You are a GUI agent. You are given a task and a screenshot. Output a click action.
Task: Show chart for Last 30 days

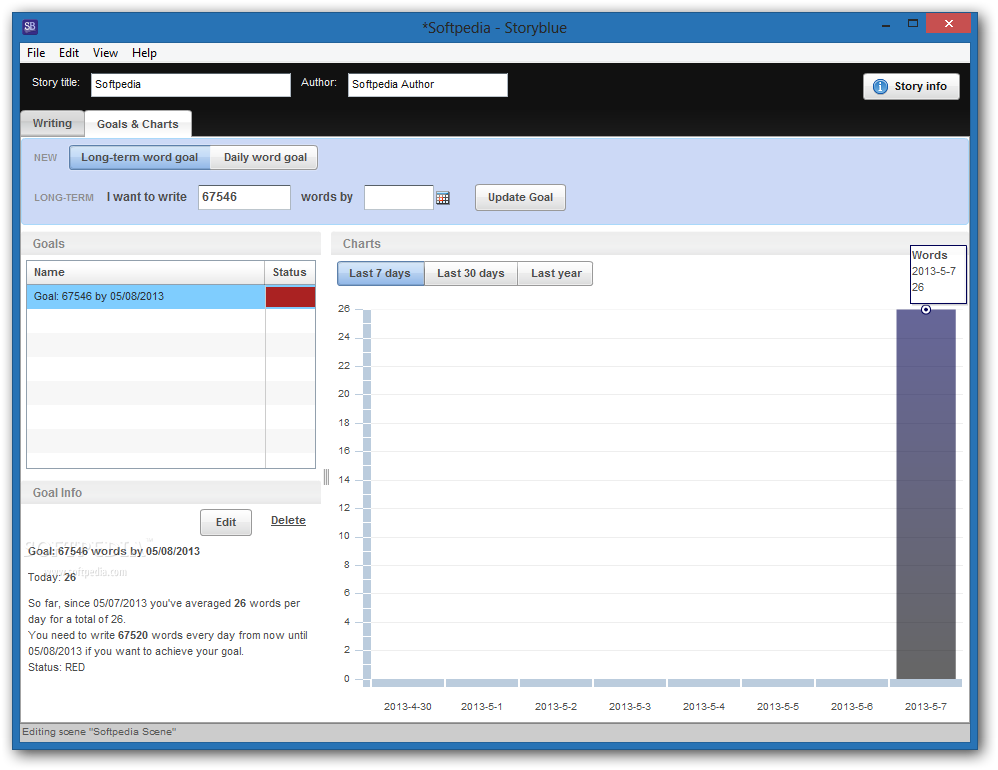coord(470,274)
